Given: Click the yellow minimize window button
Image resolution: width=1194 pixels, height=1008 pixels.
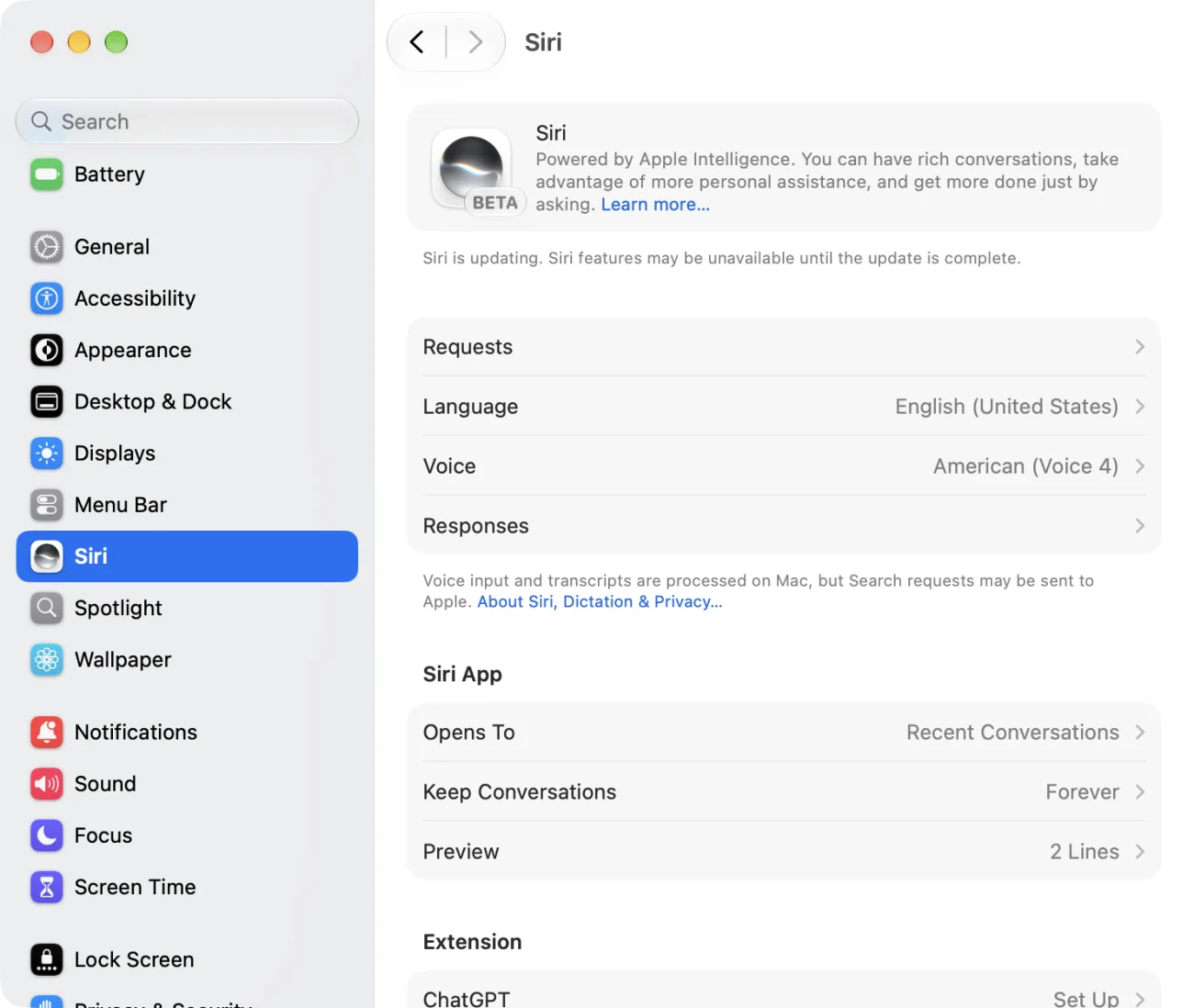Looking at the screenshot, I should (x=79, y=42).
